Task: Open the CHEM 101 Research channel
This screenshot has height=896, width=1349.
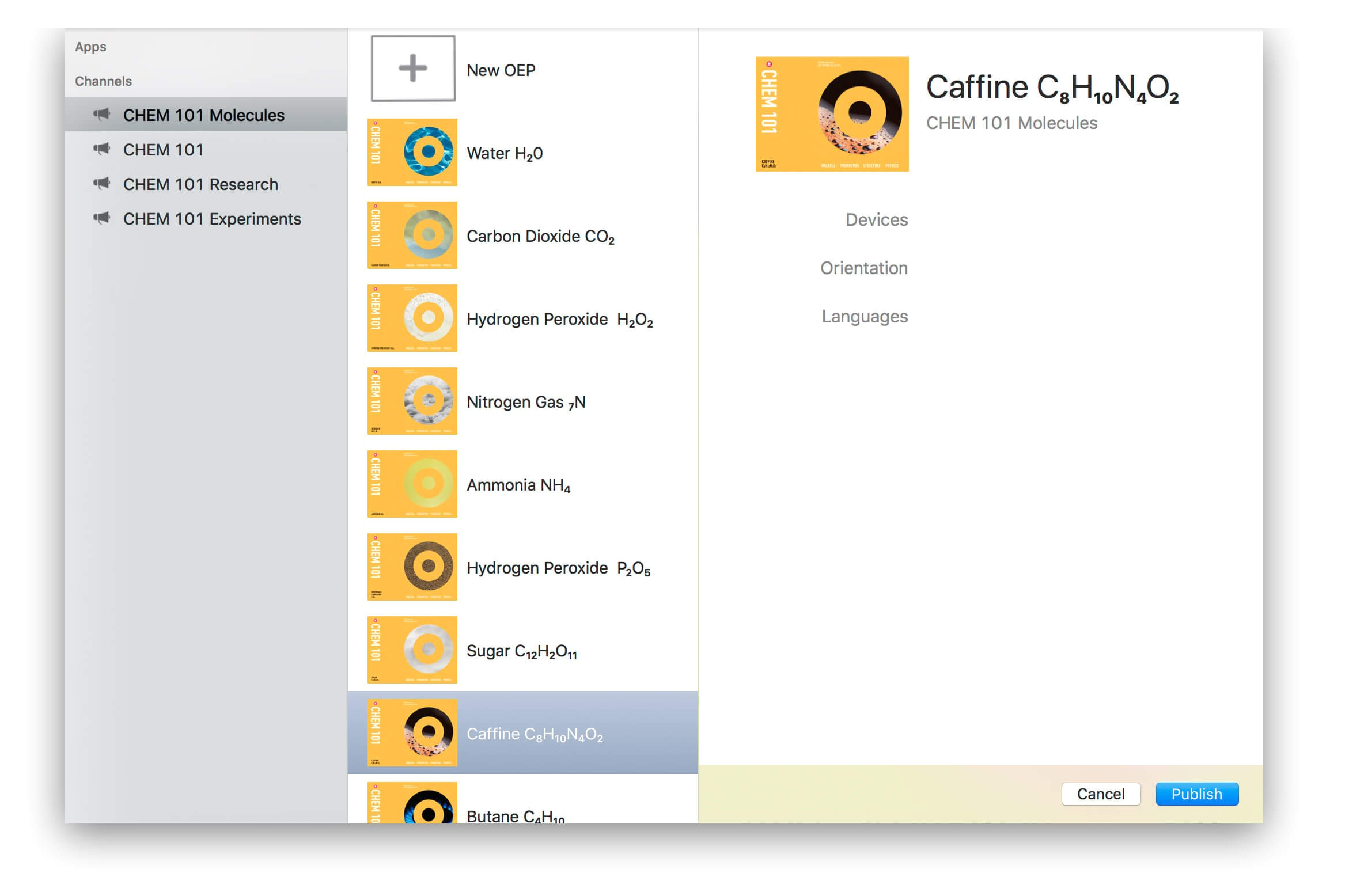Action: click(x=200, y=184)
